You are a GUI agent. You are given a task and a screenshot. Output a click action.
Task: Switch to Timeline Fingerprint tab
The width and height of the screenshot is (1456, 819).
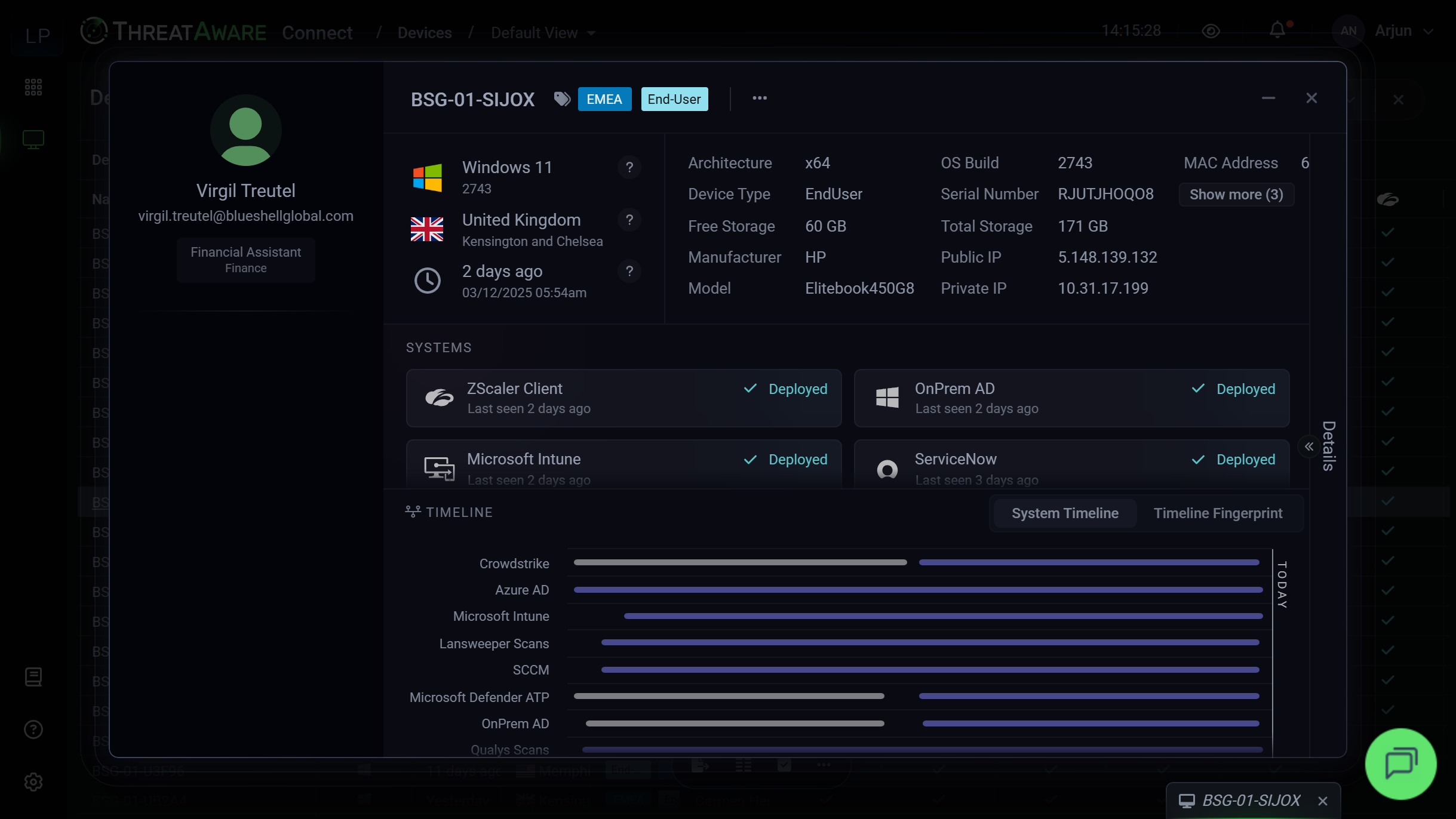1218,513
